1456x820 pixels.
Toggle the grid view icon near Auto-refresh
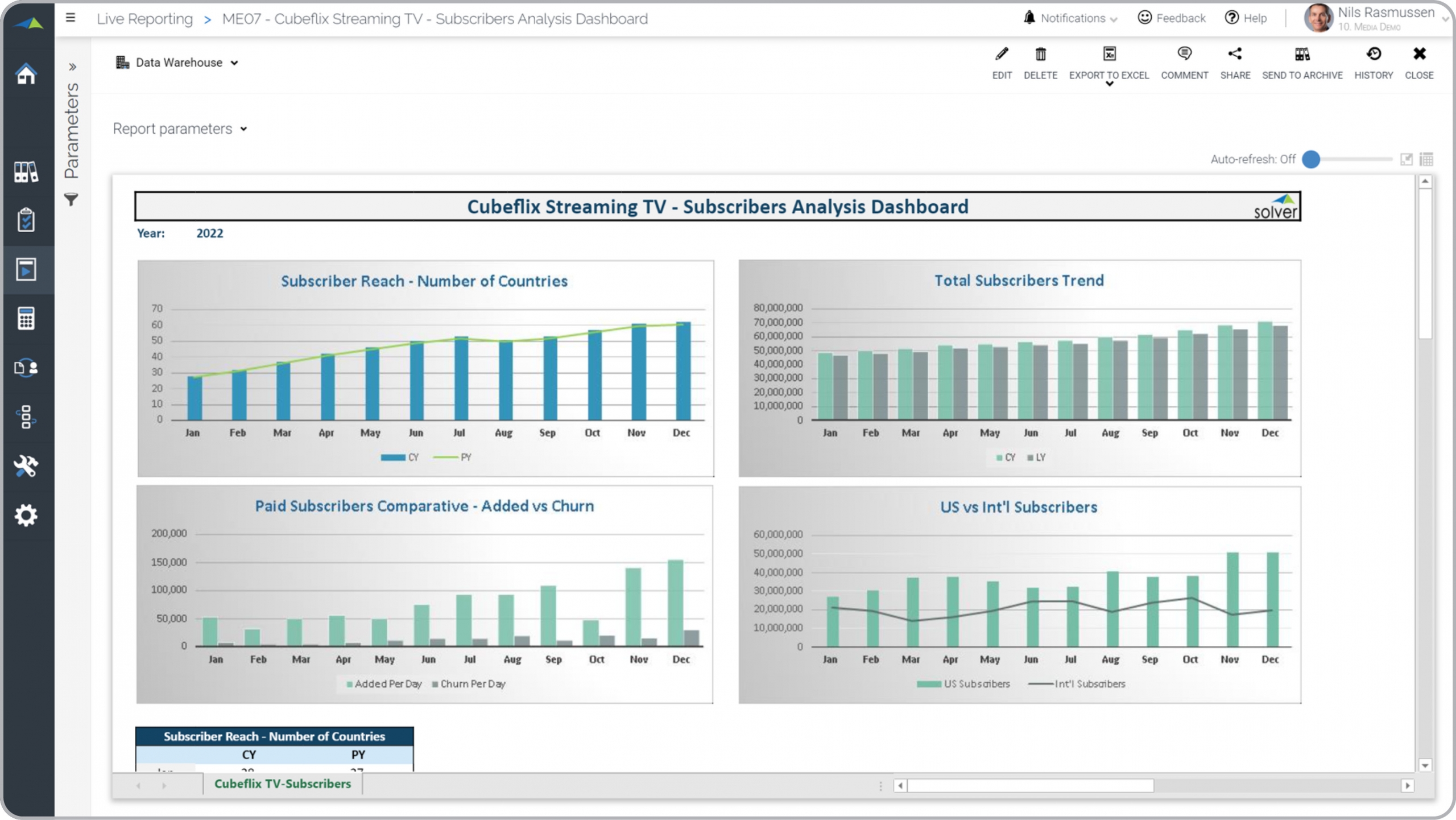[1426, 159]
